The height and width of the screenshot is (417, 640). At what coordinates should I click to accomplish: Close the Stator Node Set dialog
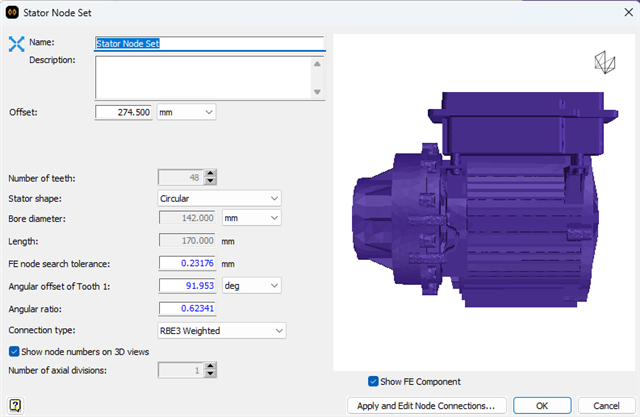pyautogui.click(x=629, y=13)
